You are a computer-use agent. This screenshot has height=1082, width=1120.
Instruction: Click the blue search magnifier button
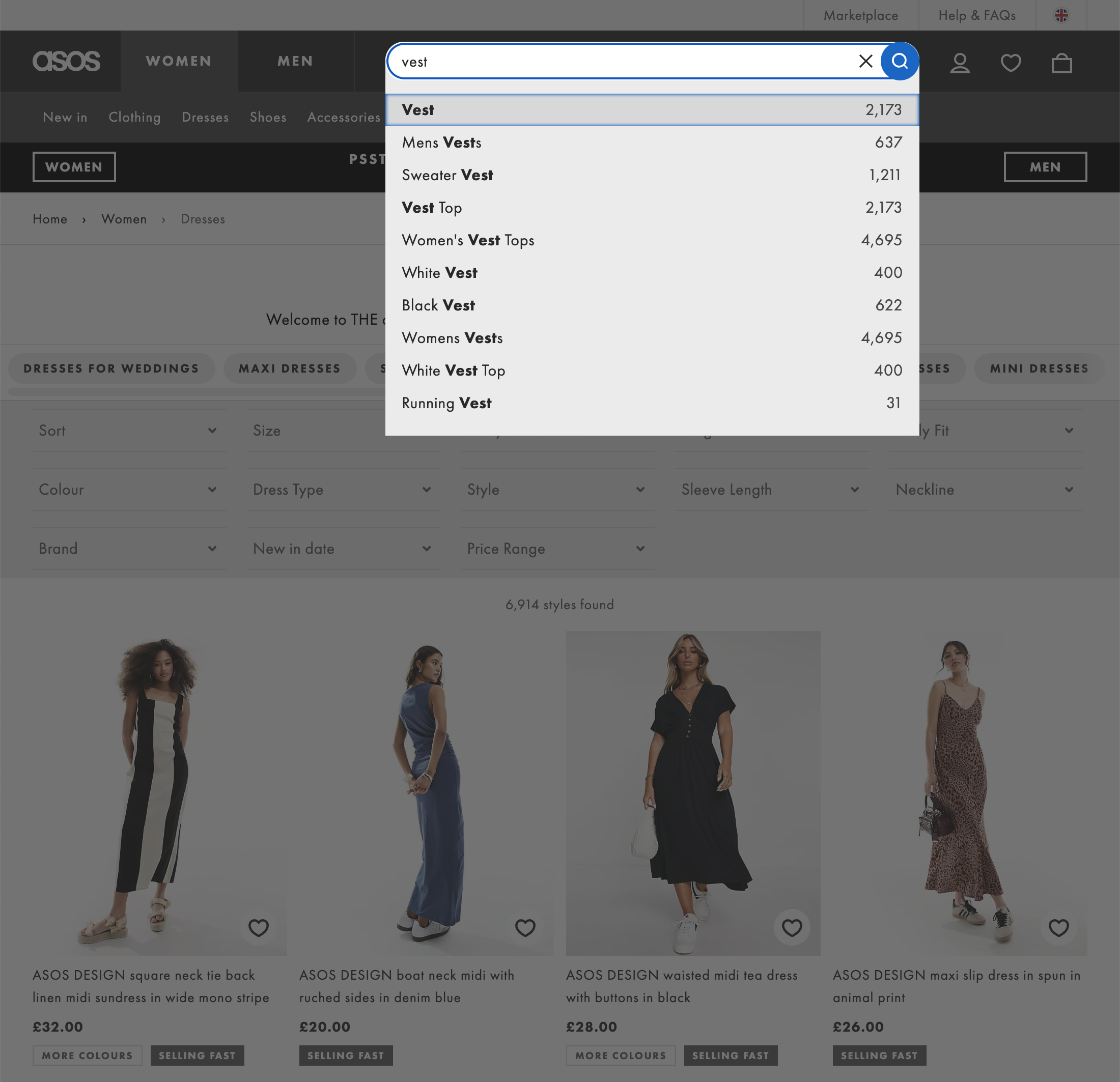click(x=900, y=61)
